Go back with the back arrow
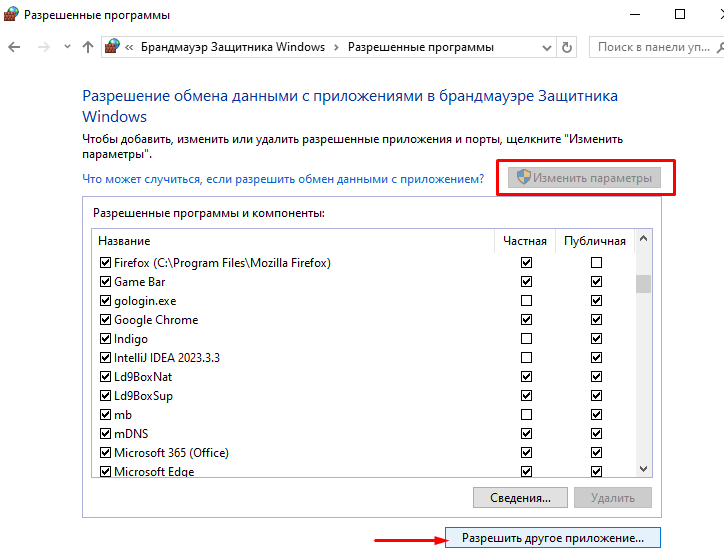The height and width of the screenshot is (555, 724). [14, 47]
